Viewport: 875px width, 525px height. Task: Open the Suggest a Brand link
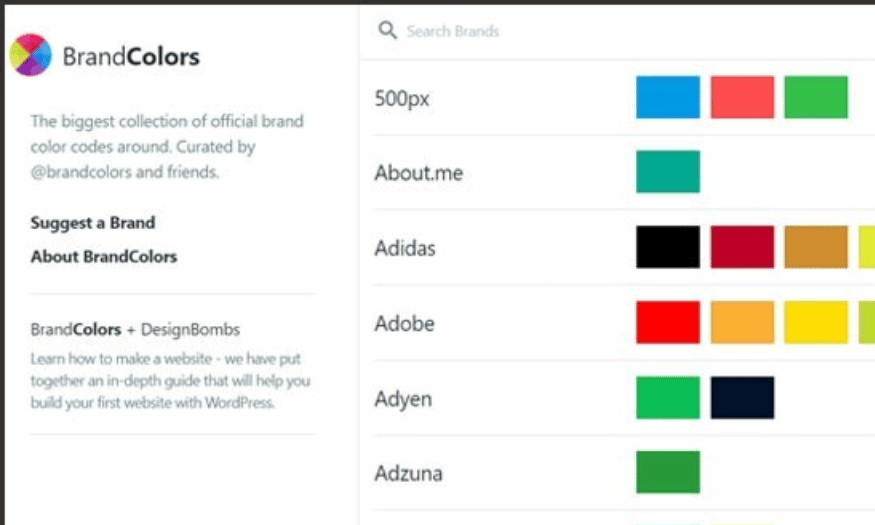[x=93, y=223]
